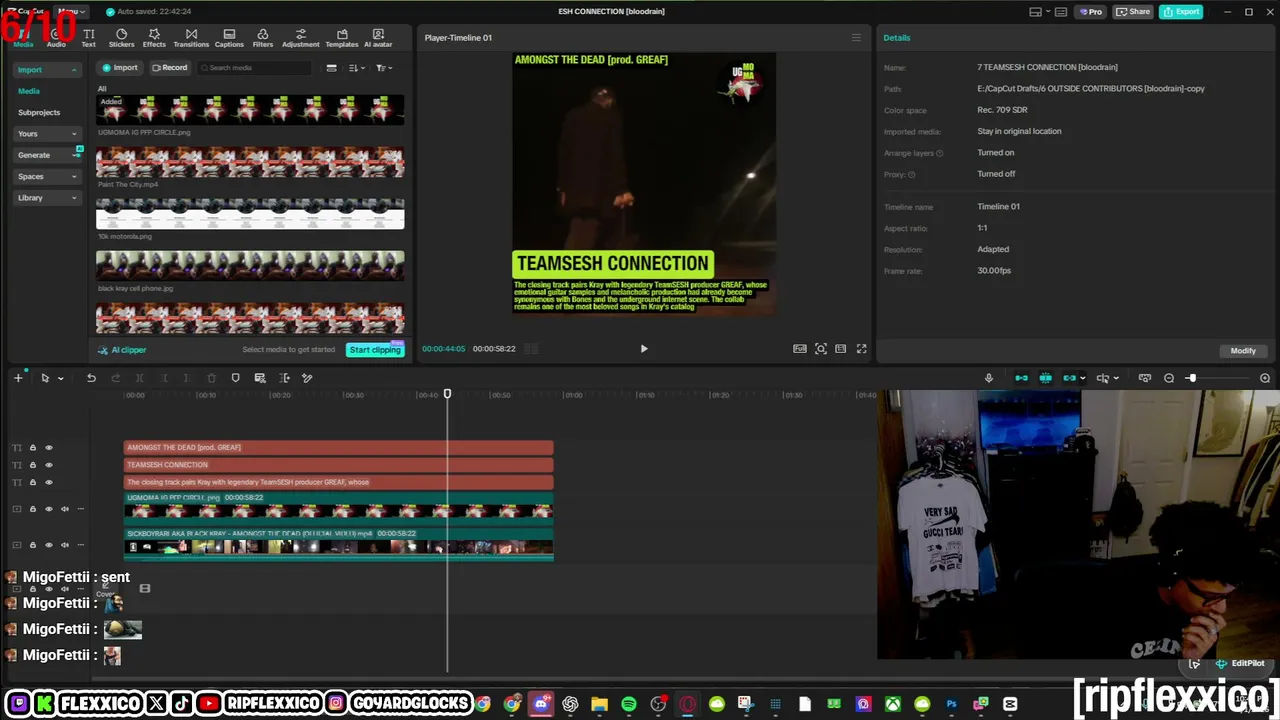Expand the Yours section

[x=48, y=134]
